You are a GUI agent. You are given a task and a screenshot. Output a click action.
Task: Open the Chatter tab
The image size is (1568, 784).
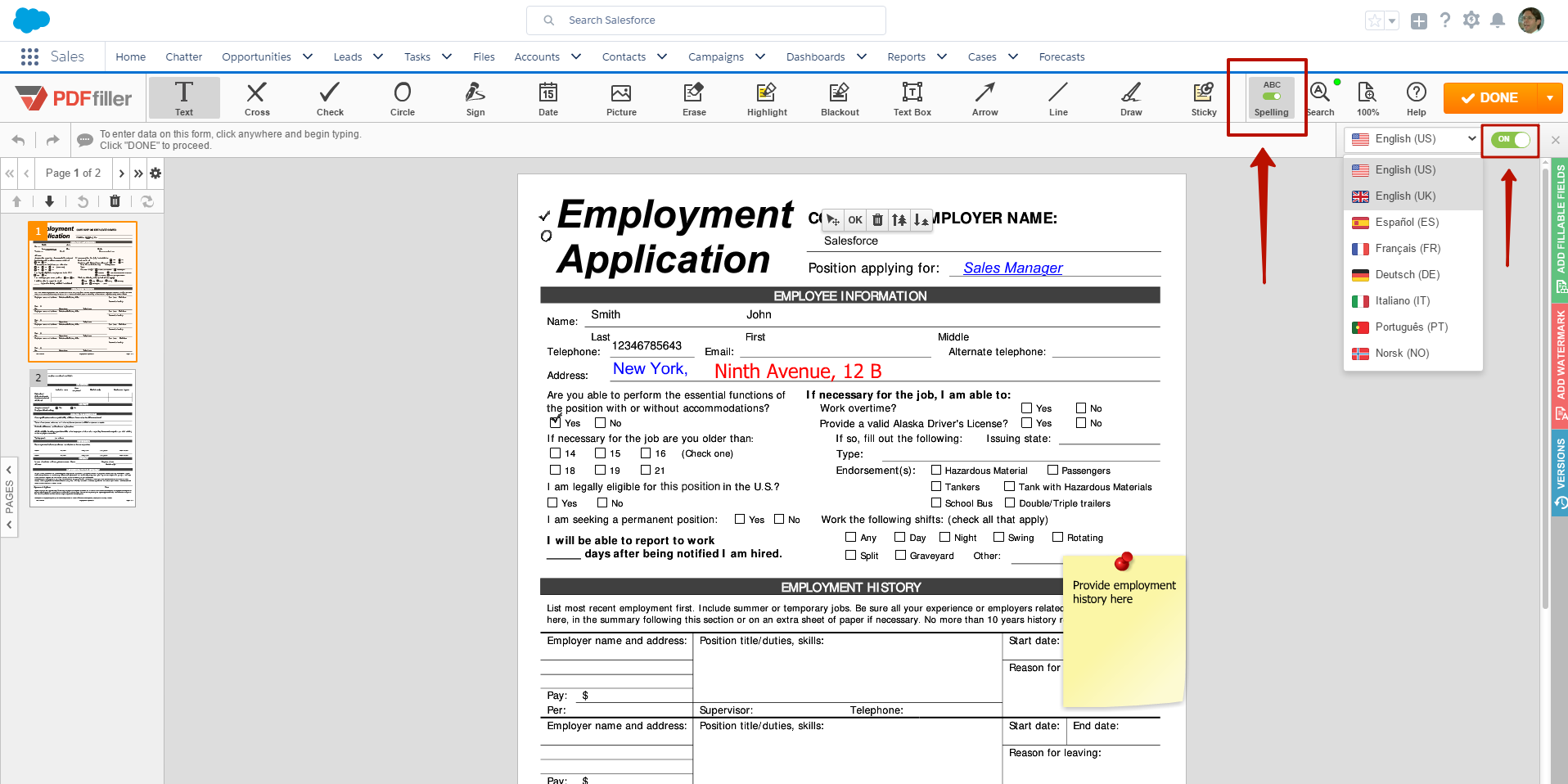[184, 56]
